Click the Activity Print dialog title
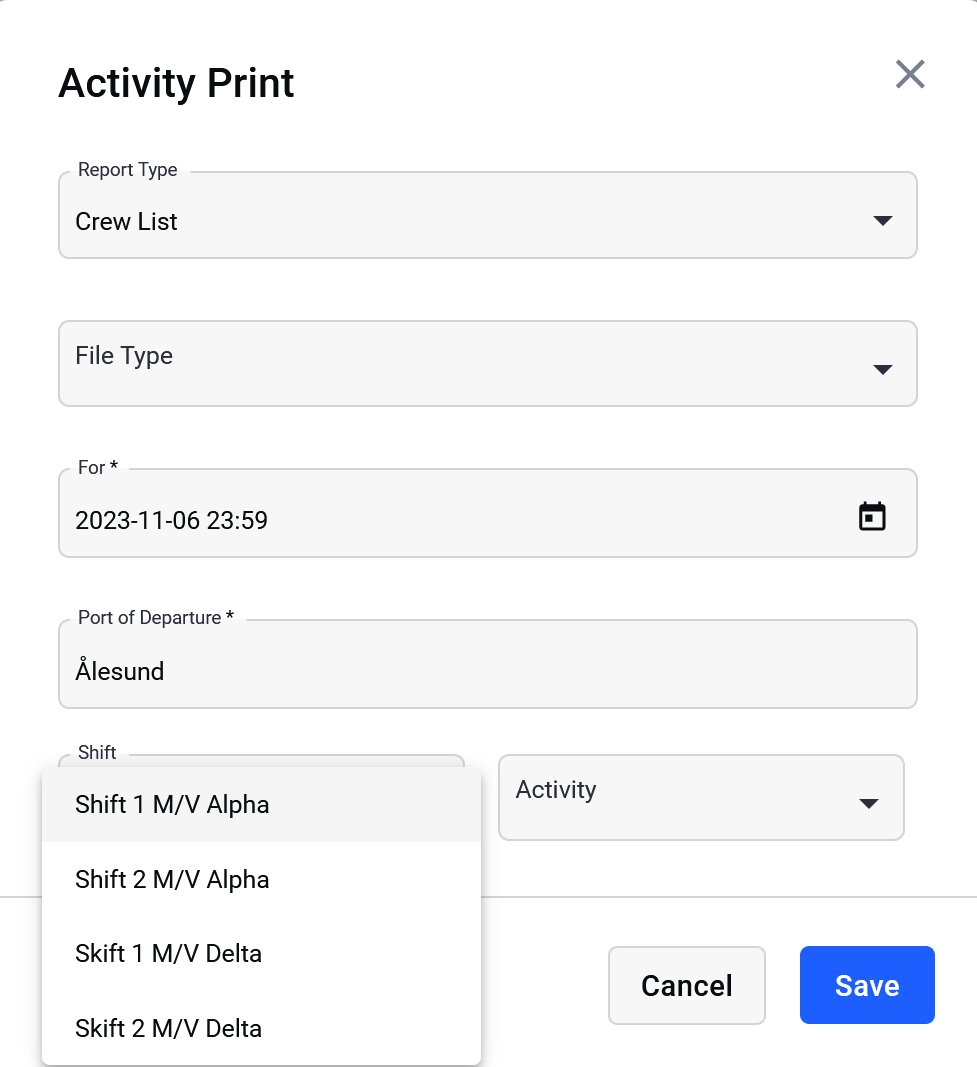The height and width of the screenshot is (1067, 977). click(x=176, y=84)
